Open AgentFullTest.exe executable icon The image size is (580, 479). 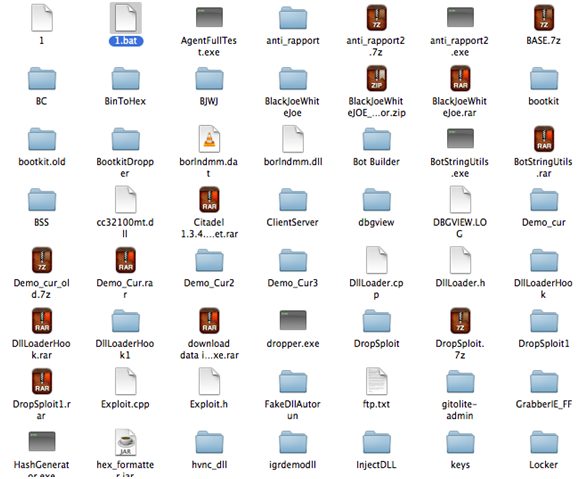point(209,17)
